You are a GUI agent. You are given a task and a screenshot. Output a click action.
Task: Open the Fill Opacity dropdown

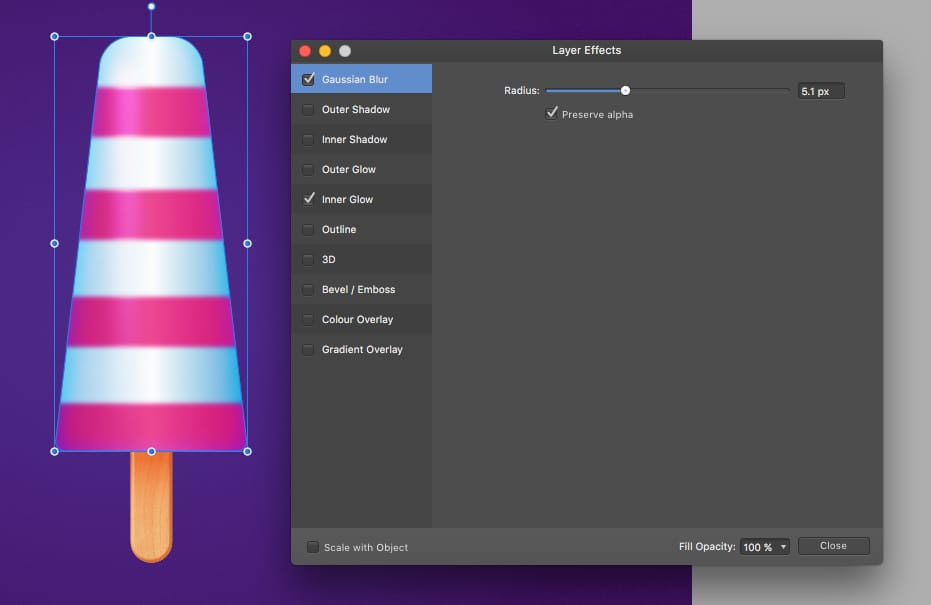tap(765, 547)
